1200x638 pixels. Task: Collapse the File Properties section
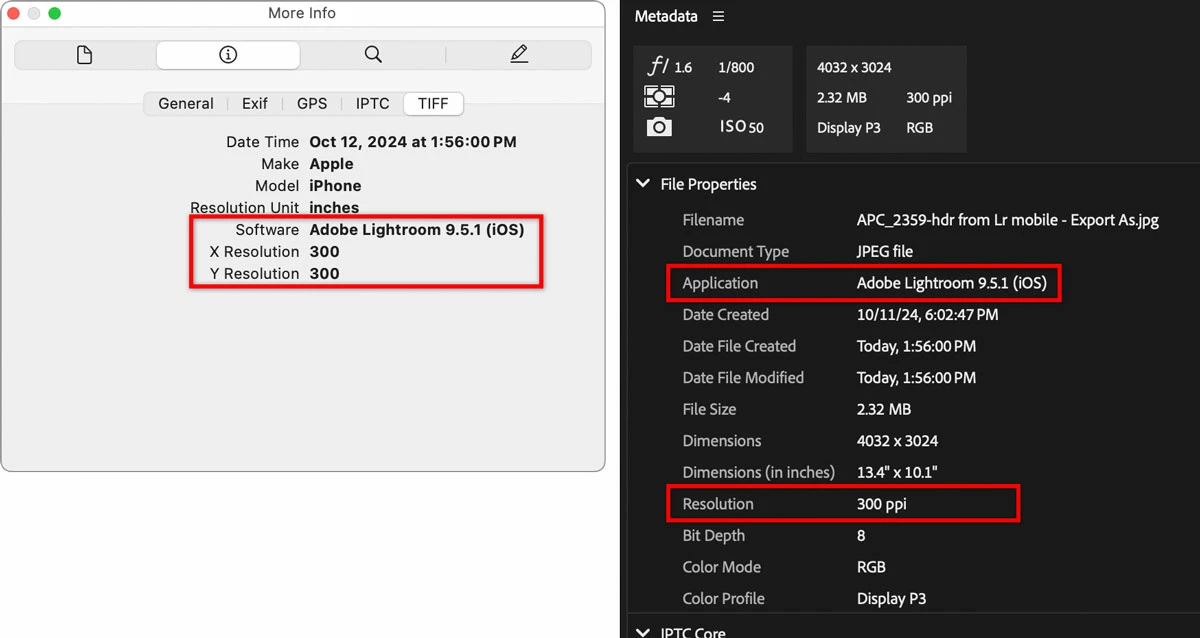pyautogui.click(x=643, y=184)
